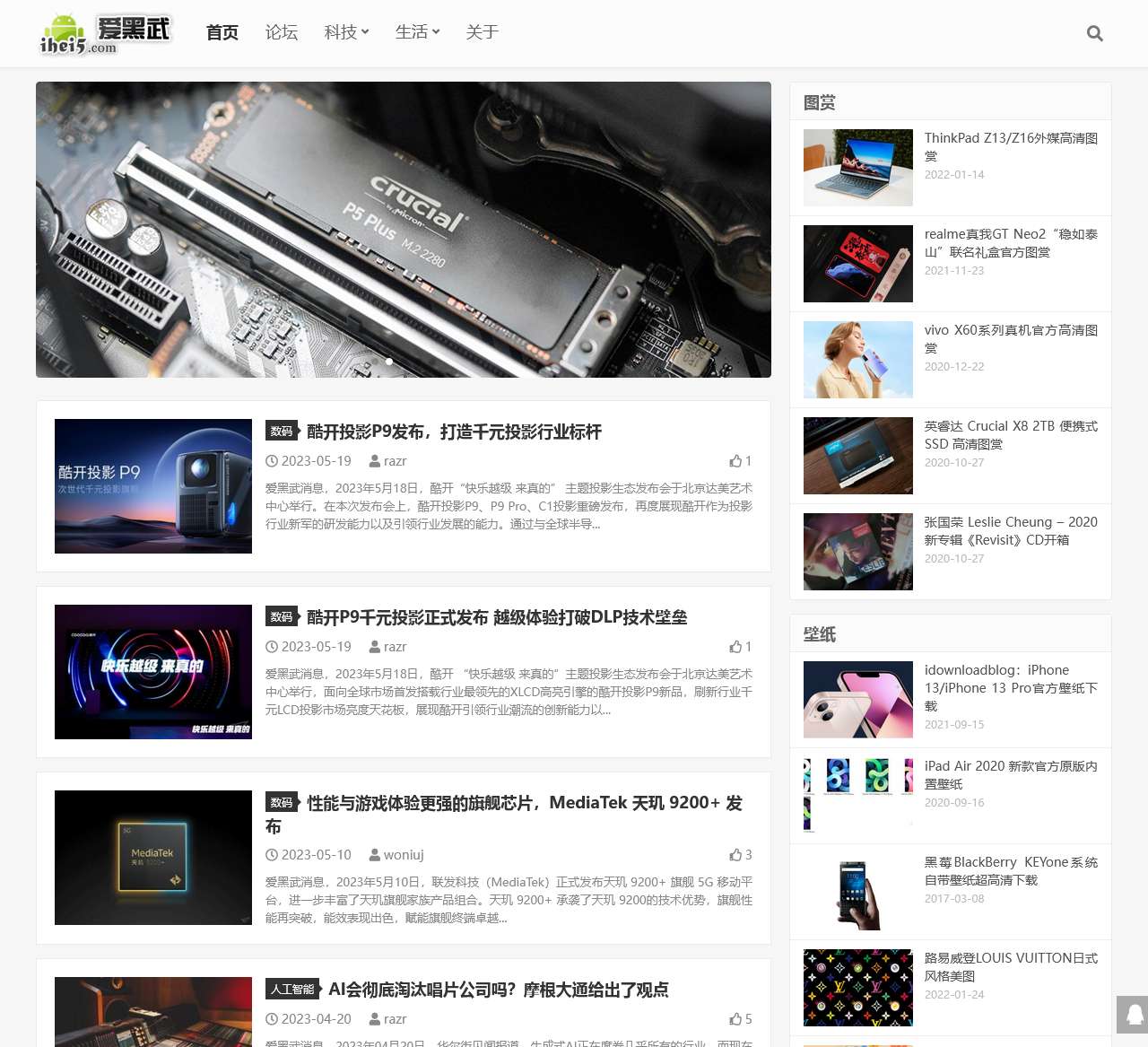The image size is (1148, 1047).
Task: Open article 酷开投影P9发布，打造千元投影行业标杆
Action: coord(454,432)
